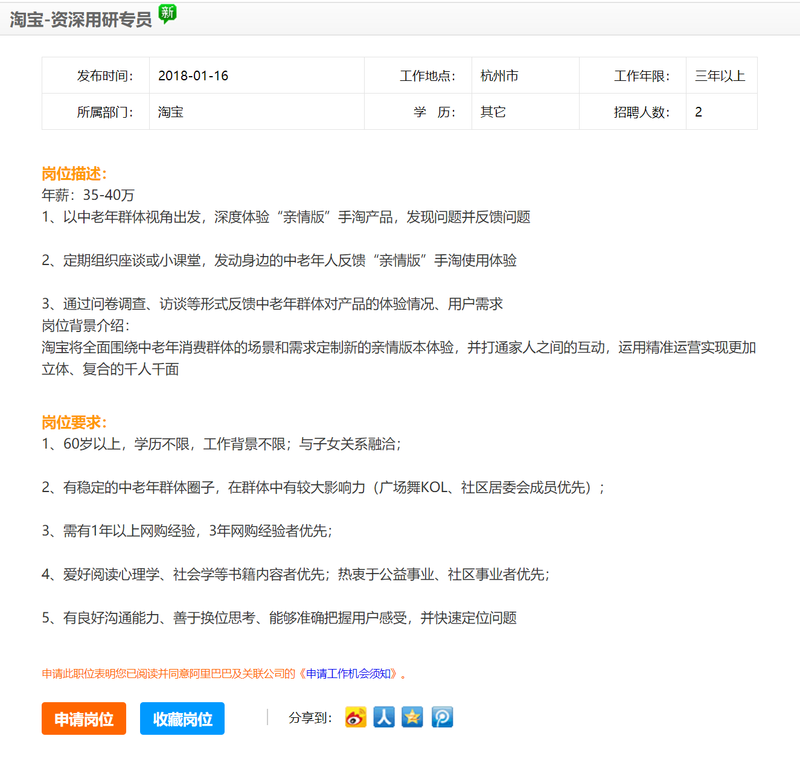This screenshot has width=800, height=768.
Task: Click requirement 1 about 60岁以上
Action: (x=221, y=443)
